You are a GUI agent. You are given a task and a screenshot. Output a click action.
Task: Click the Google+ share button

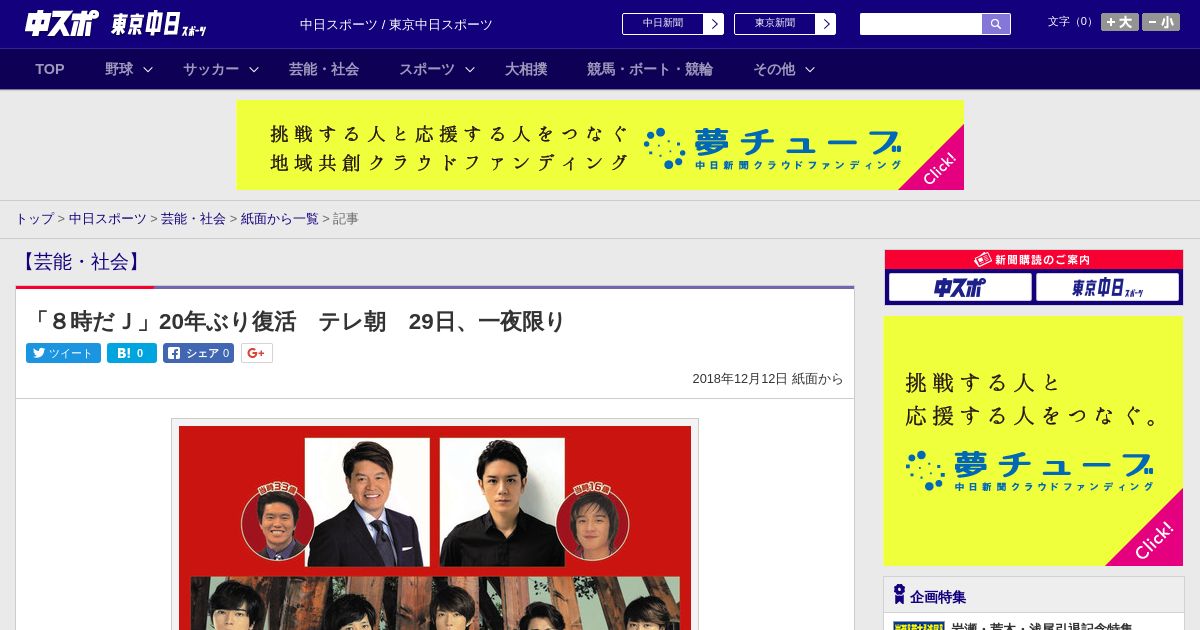point(256,353)
